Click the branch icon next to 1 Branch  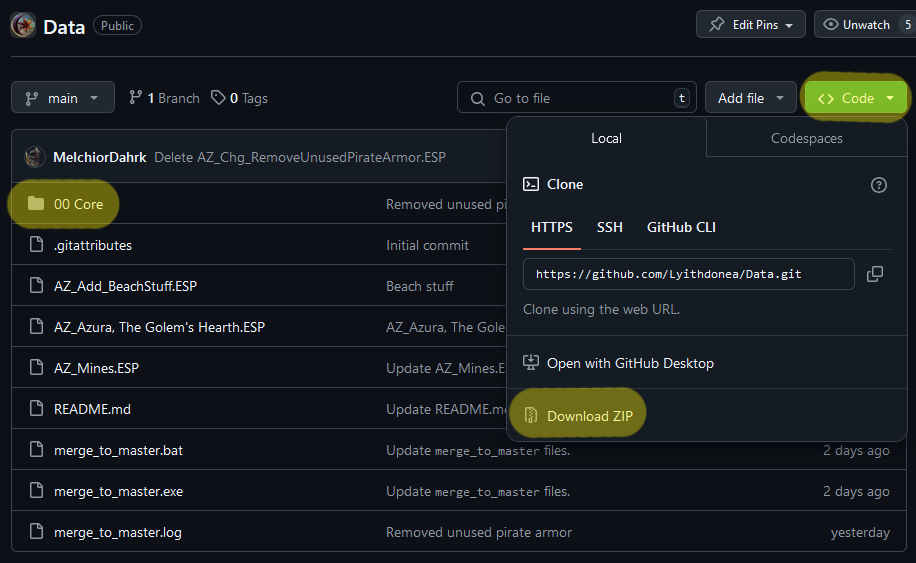(x=136, y=98)
